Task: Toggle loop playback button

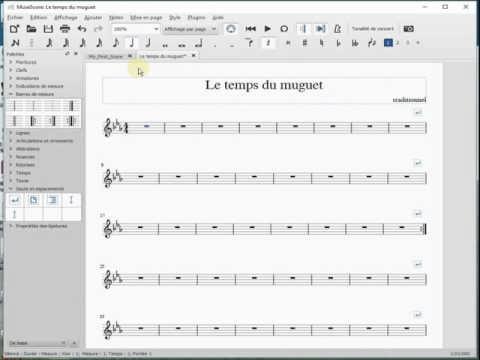Action: [x=284, y=29]
